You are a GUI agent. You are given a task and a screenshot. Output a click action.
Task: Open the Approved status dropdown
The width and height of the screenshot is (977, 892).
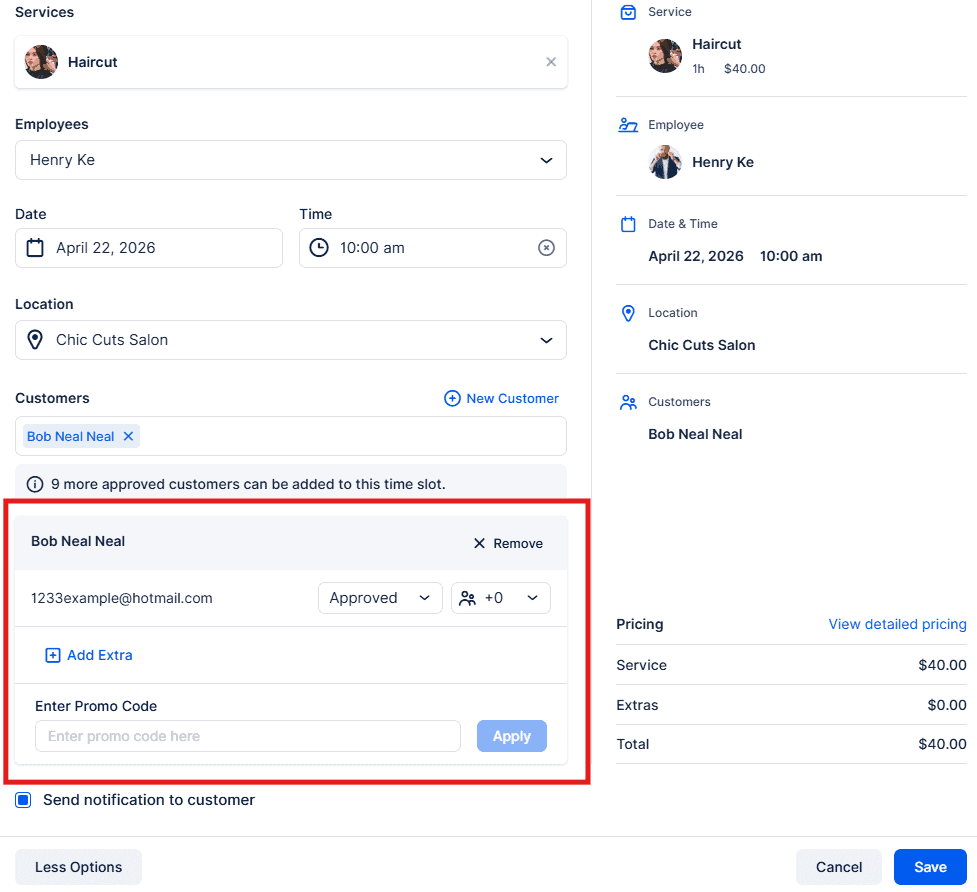(x=380, y=598)
